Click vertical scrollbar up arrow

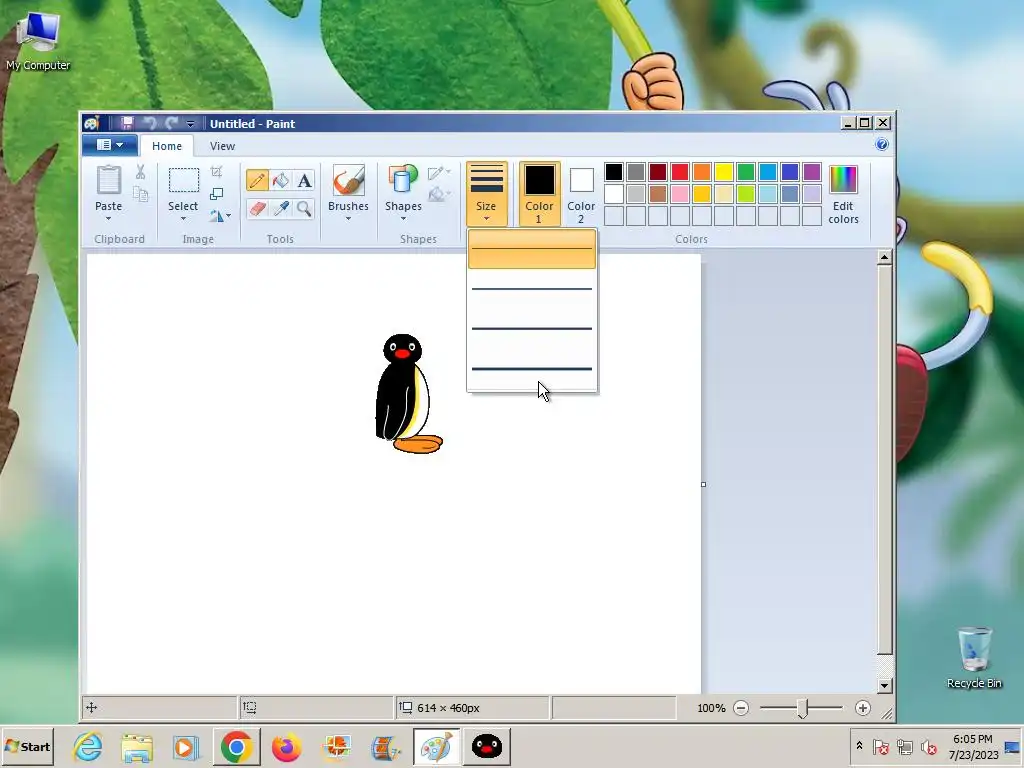tap(884, 257)
